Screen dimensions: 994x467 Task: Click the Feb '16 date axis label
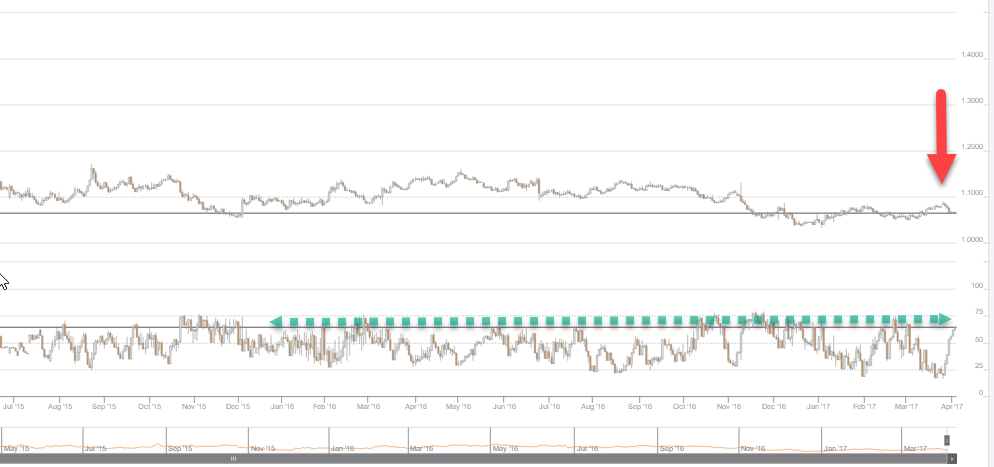click(x=325, y=407)
